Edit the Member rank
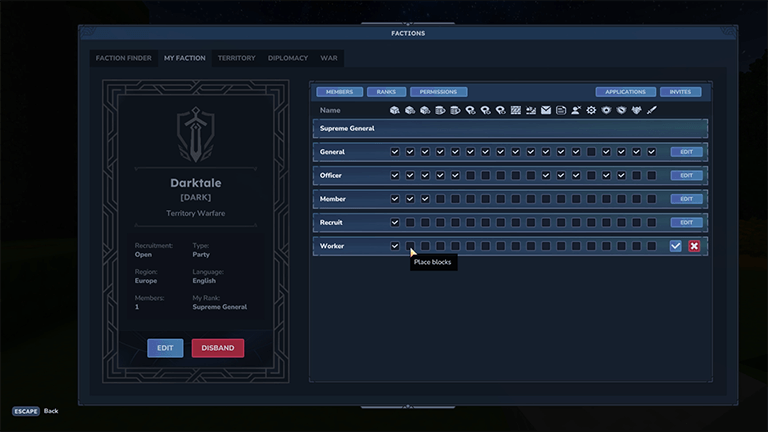The image size is (768, 432). (x=687, y=199)
